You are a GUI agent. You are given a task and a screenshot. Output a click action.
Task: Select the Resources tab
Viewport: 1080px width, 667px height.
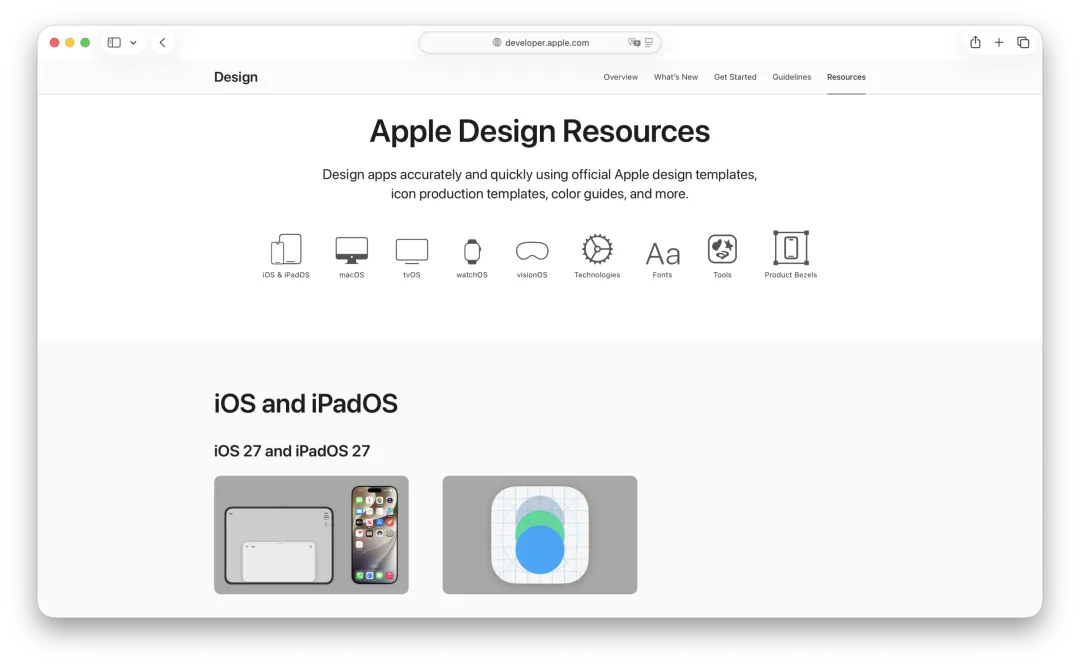(846, 77)
